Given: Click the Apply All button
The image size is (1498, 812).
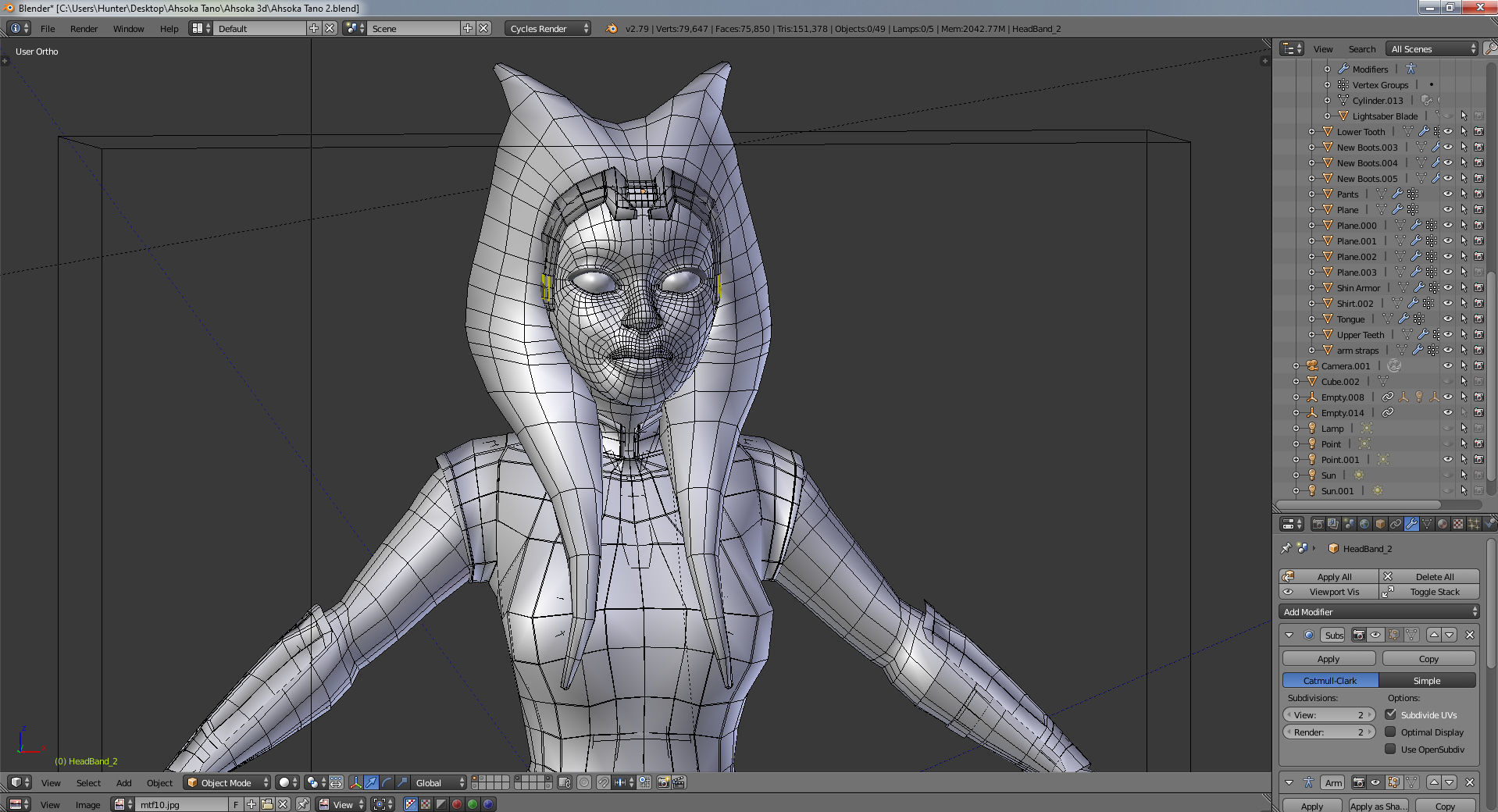Looking at the screenshot, I should click(1329, 576).
